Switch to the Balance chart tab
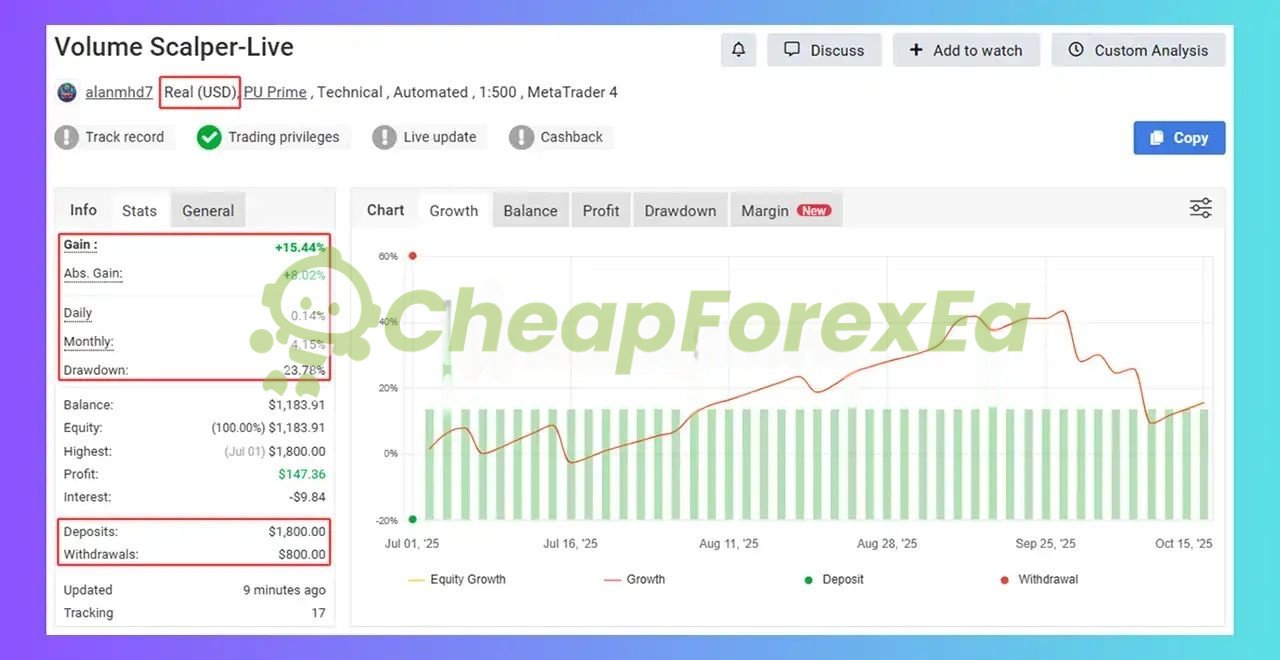Viewport: 1280px width, 660px height. (x=530, y=211)
